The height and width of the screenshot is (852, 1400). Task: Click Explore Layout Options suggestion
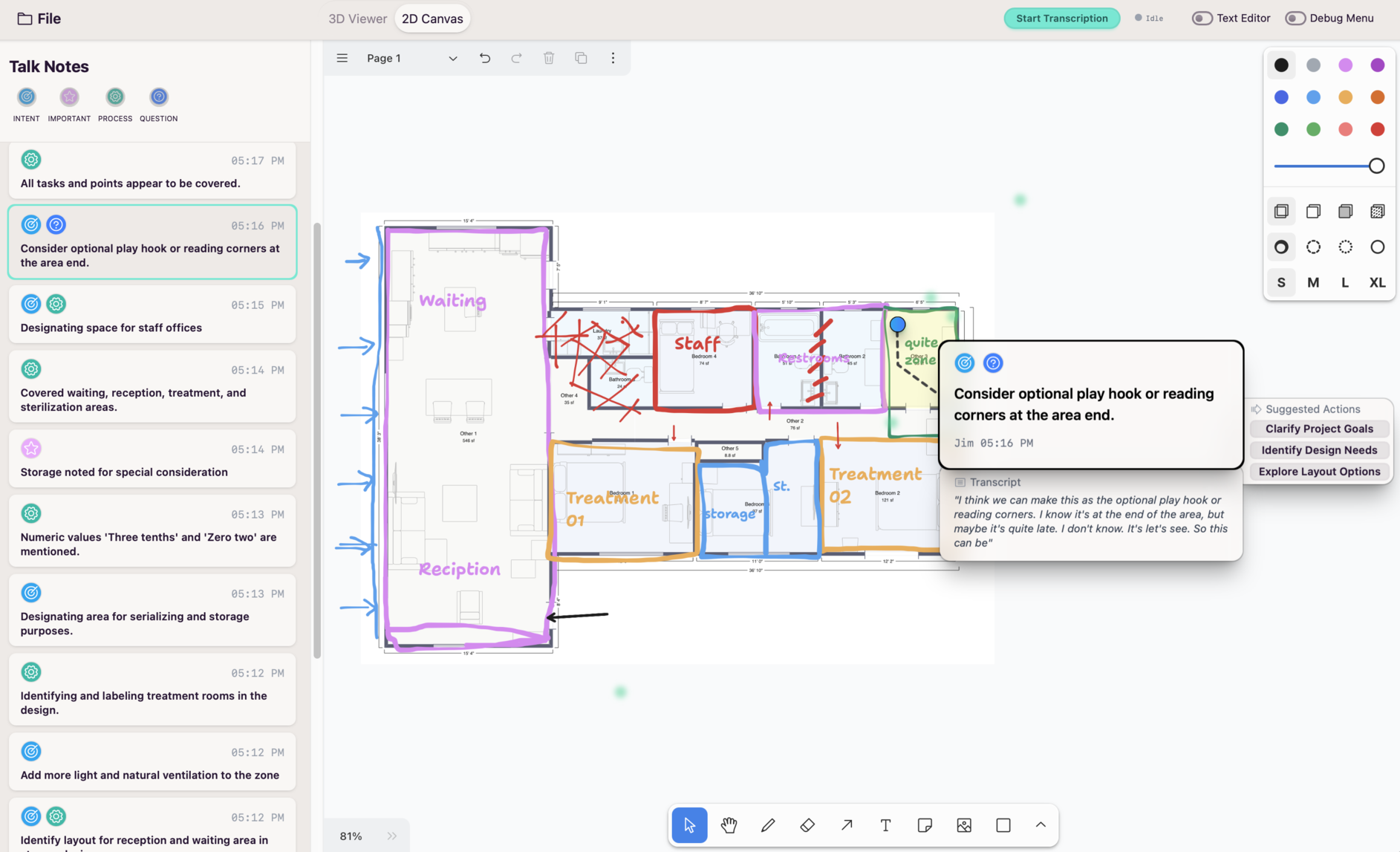(1319, 472)
